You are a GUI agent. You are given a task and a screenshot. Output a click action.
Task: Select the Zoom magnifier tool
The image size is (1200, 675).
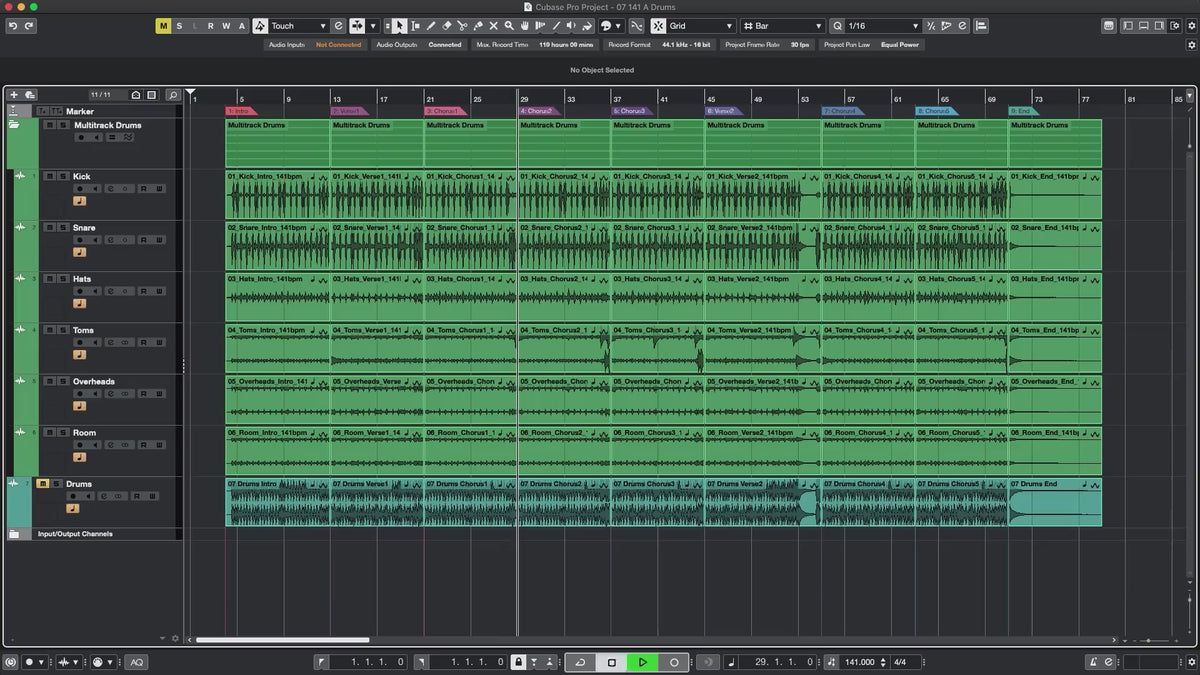(509, 25)
